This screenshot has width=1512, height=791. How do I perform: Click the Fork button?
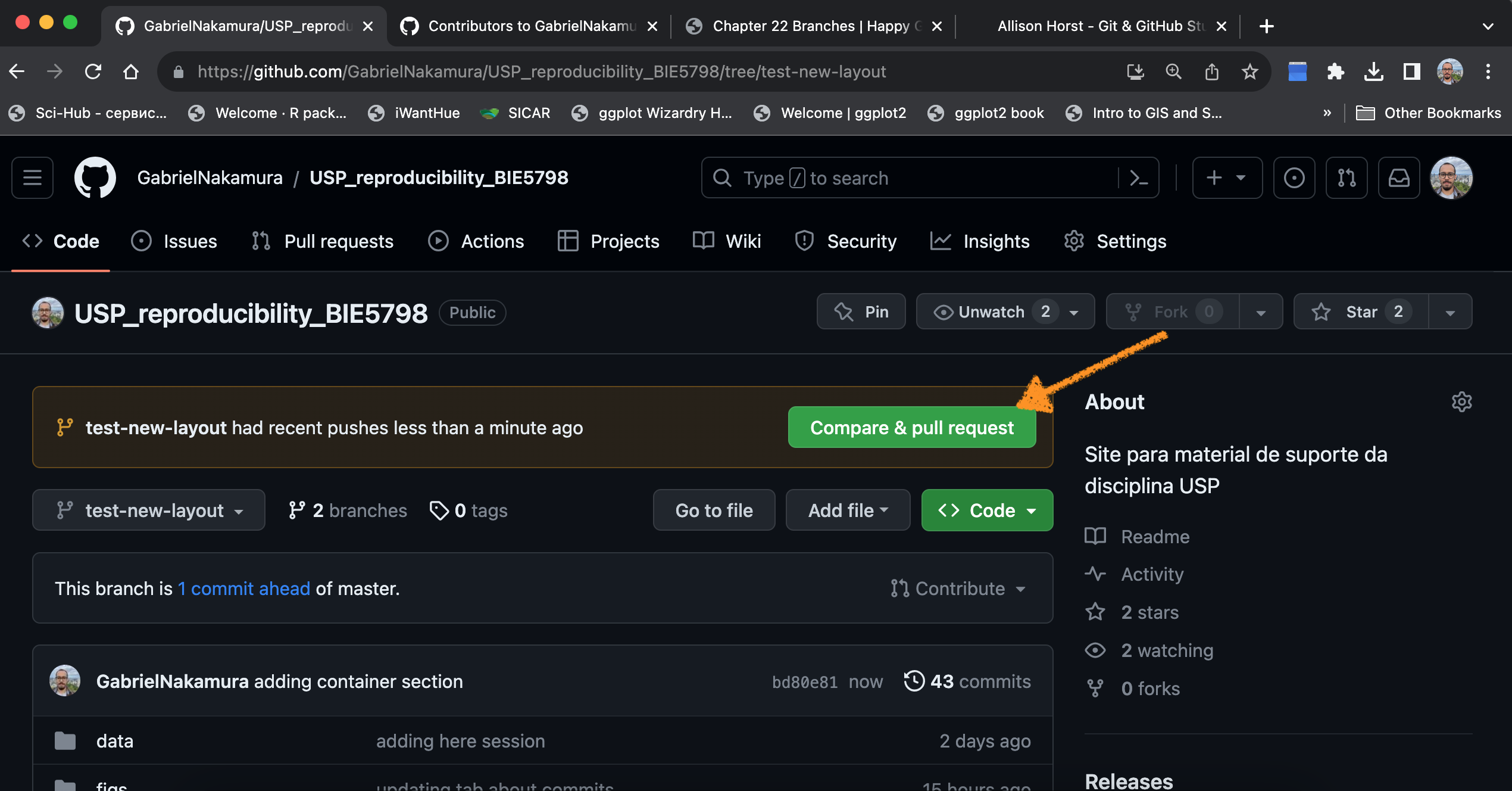[x=1173, y=311]
